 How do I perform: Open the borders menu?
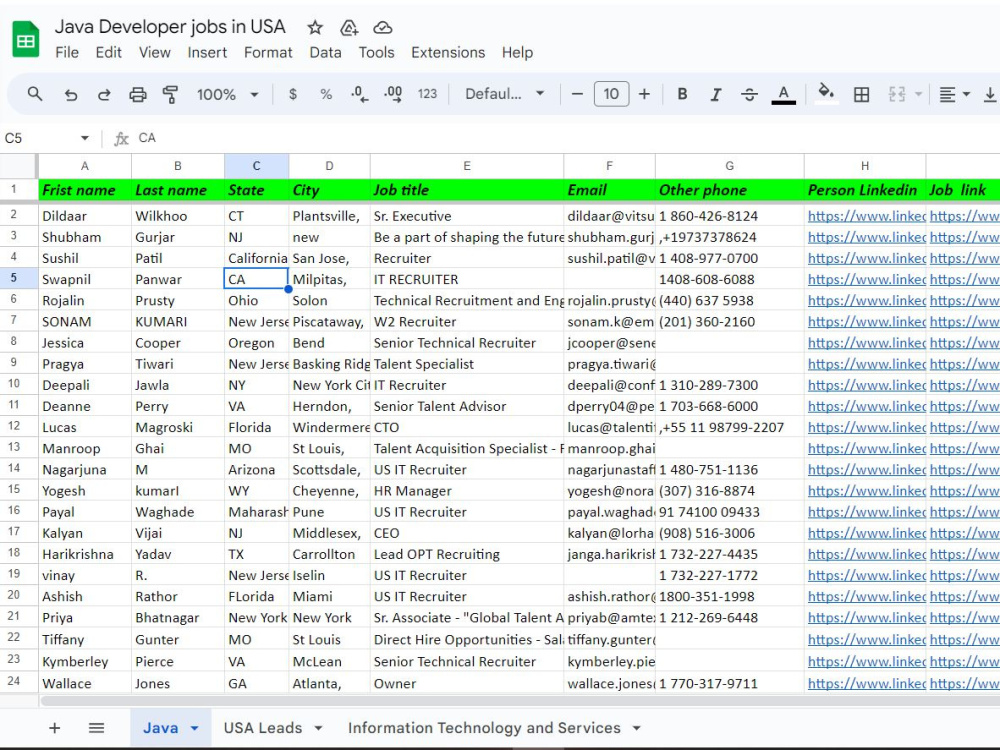coord(862,94)
